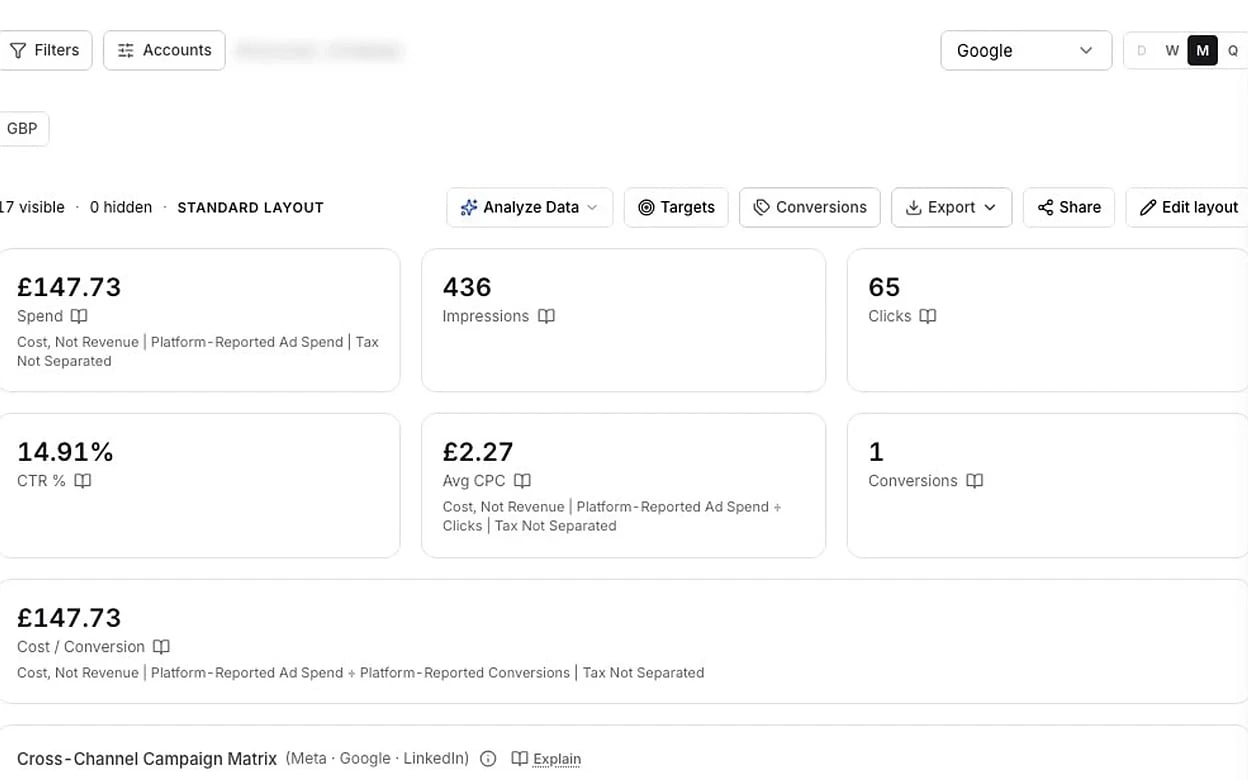Click the download icon in Export
The image size is (1248, 780).
[x=913, y=207]
